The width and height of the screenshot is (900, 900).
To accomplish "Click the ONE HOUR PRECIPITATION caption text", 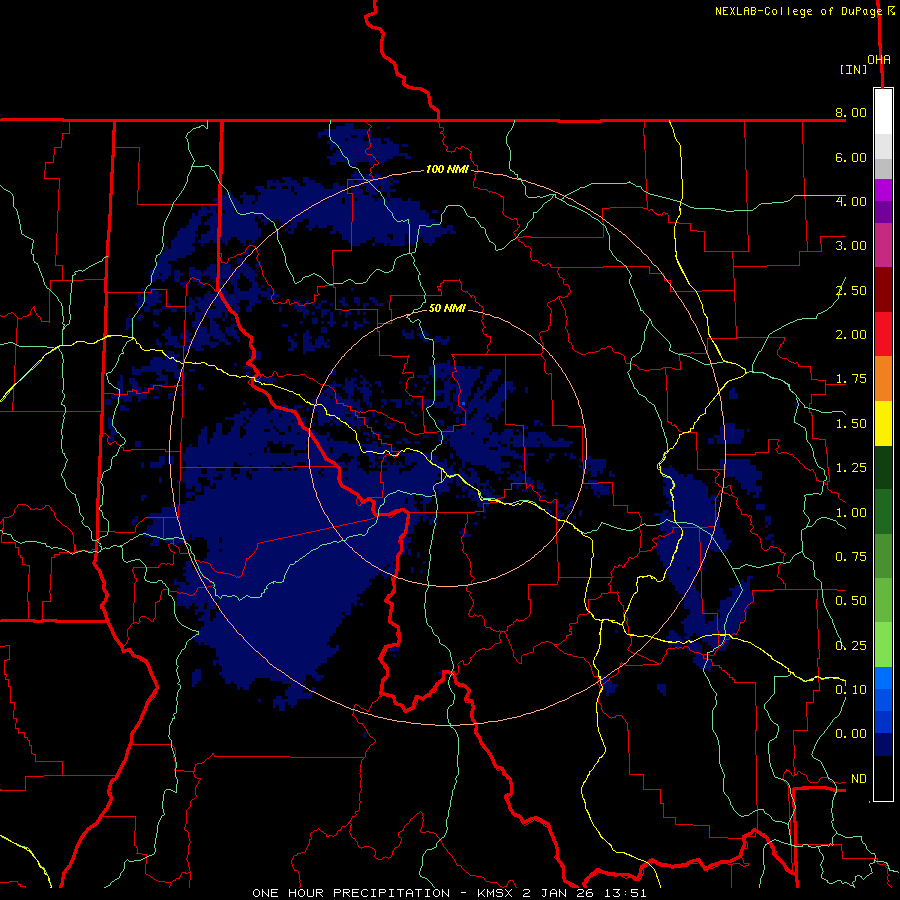I will pos(351,893).
